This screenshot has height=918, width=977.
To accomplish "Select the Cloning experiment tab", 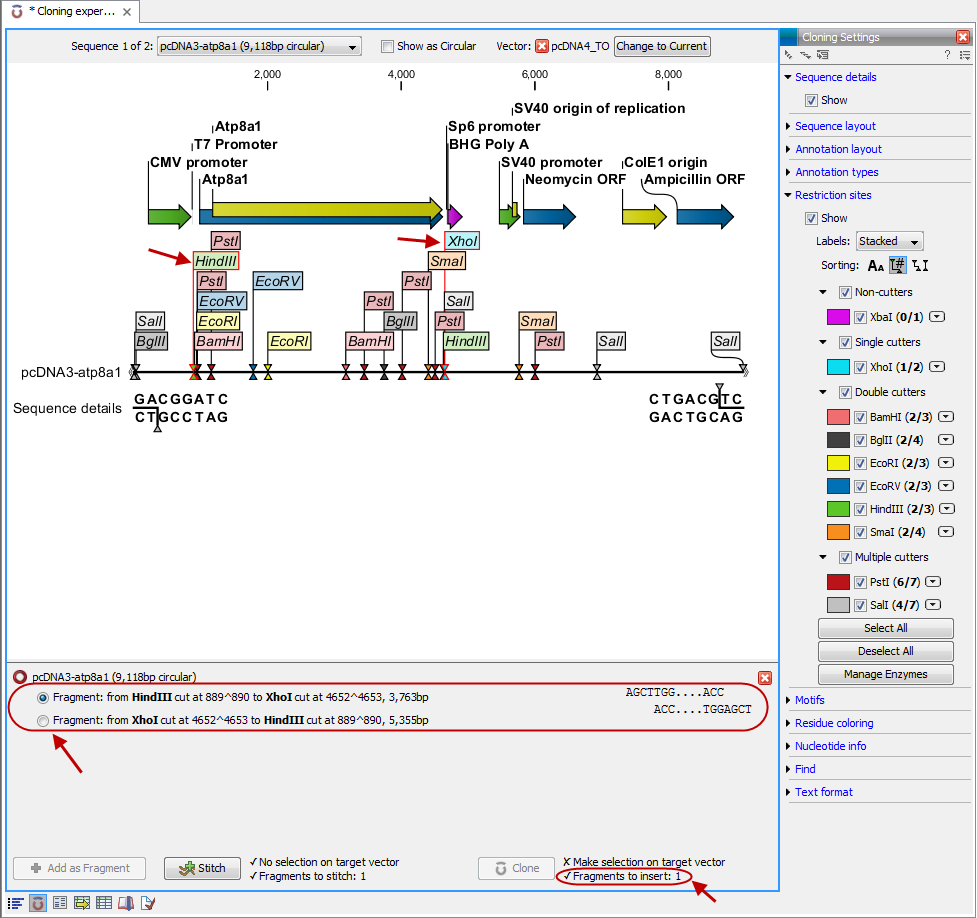I will pyautogui.click(x=70, y=12).
